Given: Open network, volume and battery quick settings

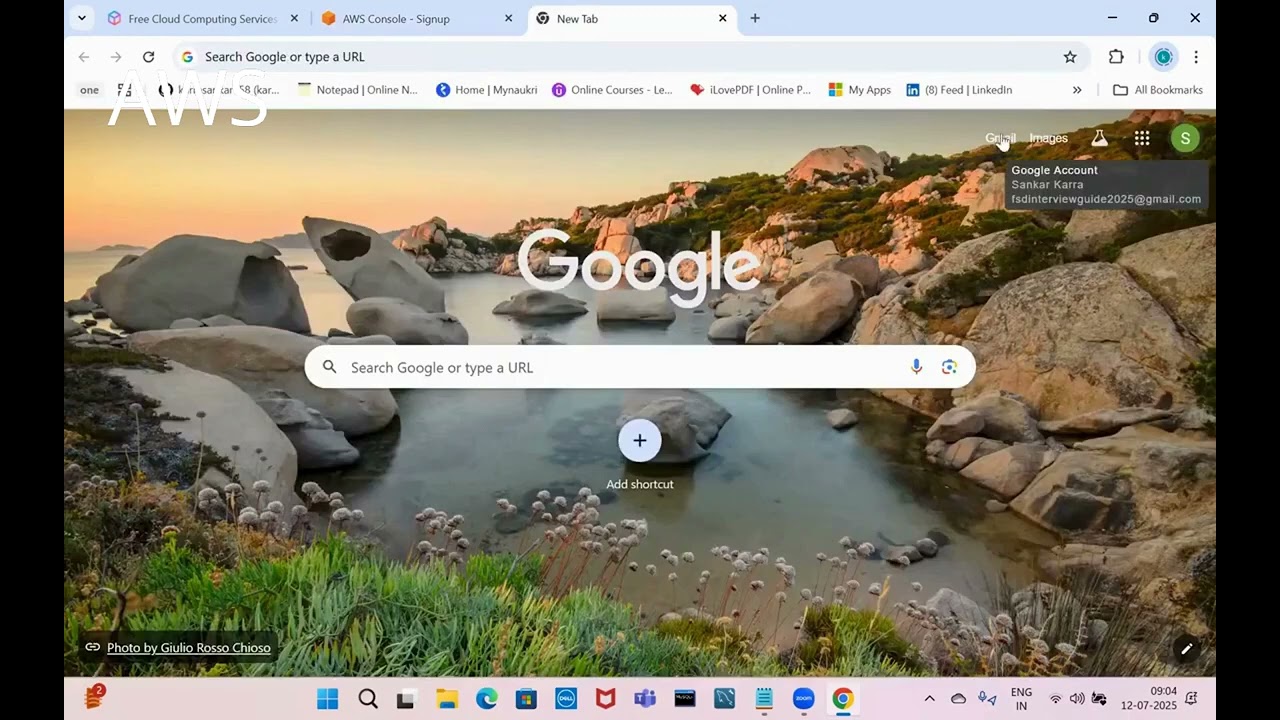Looking at the screenshot, I should tap(1077, 699).
